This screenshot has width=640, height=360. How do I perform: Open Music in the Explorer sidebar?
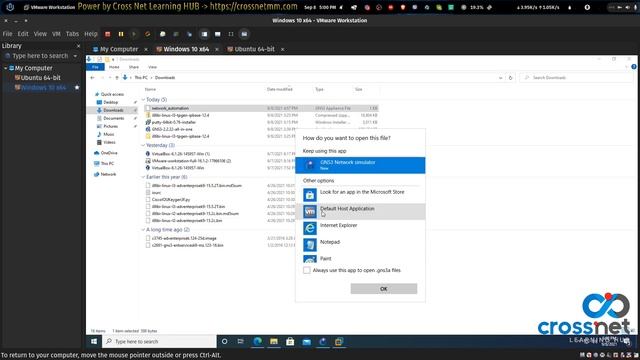[109, 134]
